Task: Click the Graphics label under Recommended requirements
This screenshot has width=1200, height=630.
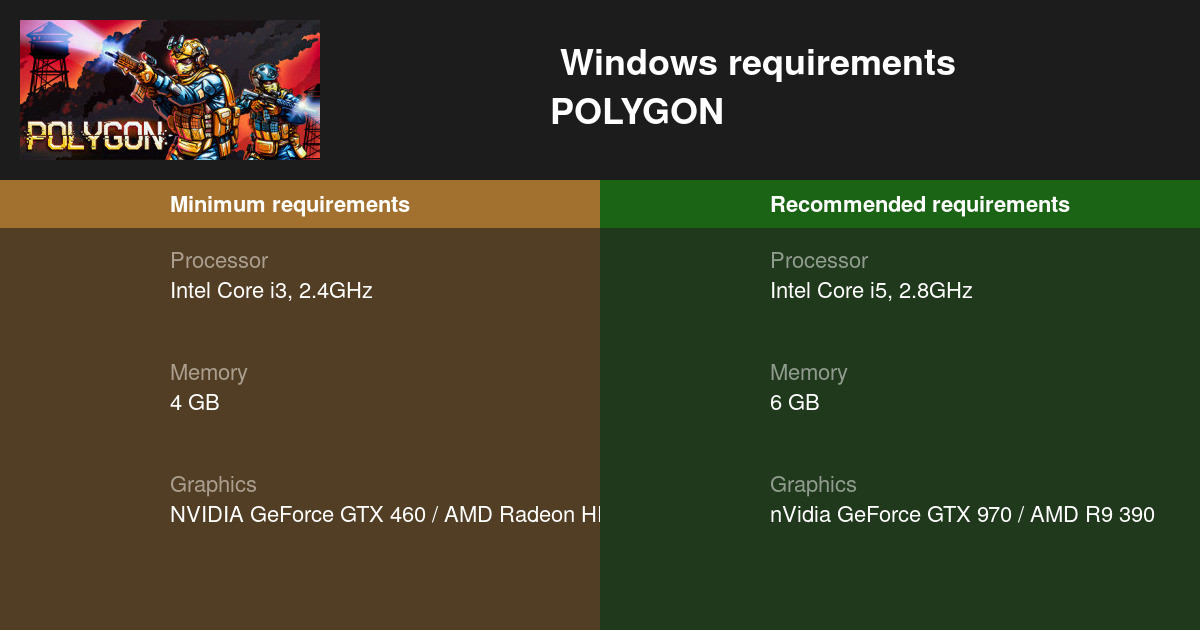Action: click(x=813, y=485)
